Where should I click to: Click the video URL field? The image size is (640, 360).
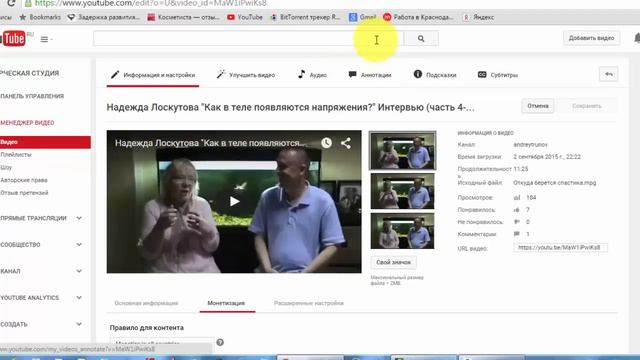pos(560,248)
